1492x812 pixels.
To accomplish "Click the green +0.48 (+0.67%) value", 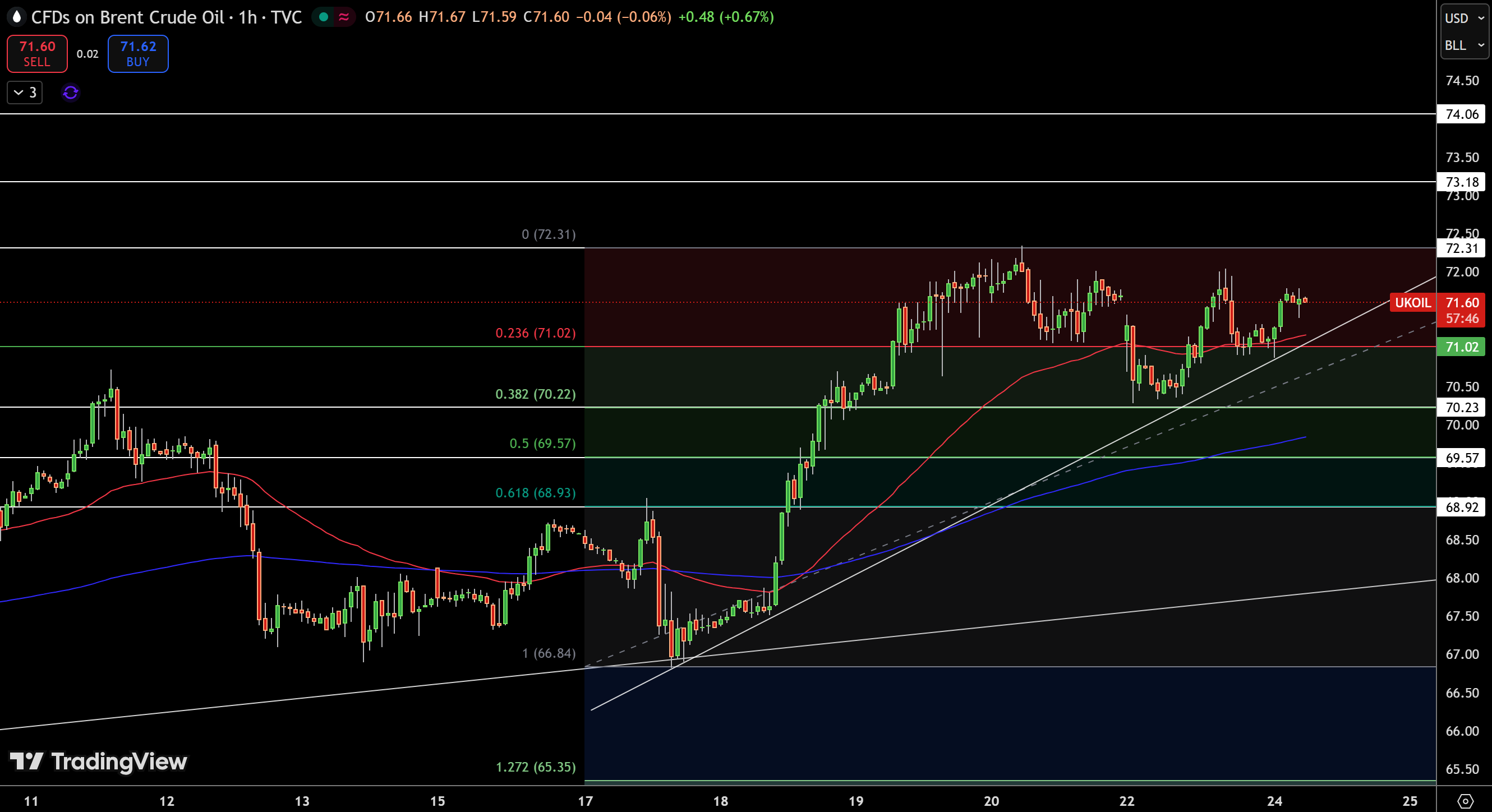I will pyautogui.click(x=726, y=17).
